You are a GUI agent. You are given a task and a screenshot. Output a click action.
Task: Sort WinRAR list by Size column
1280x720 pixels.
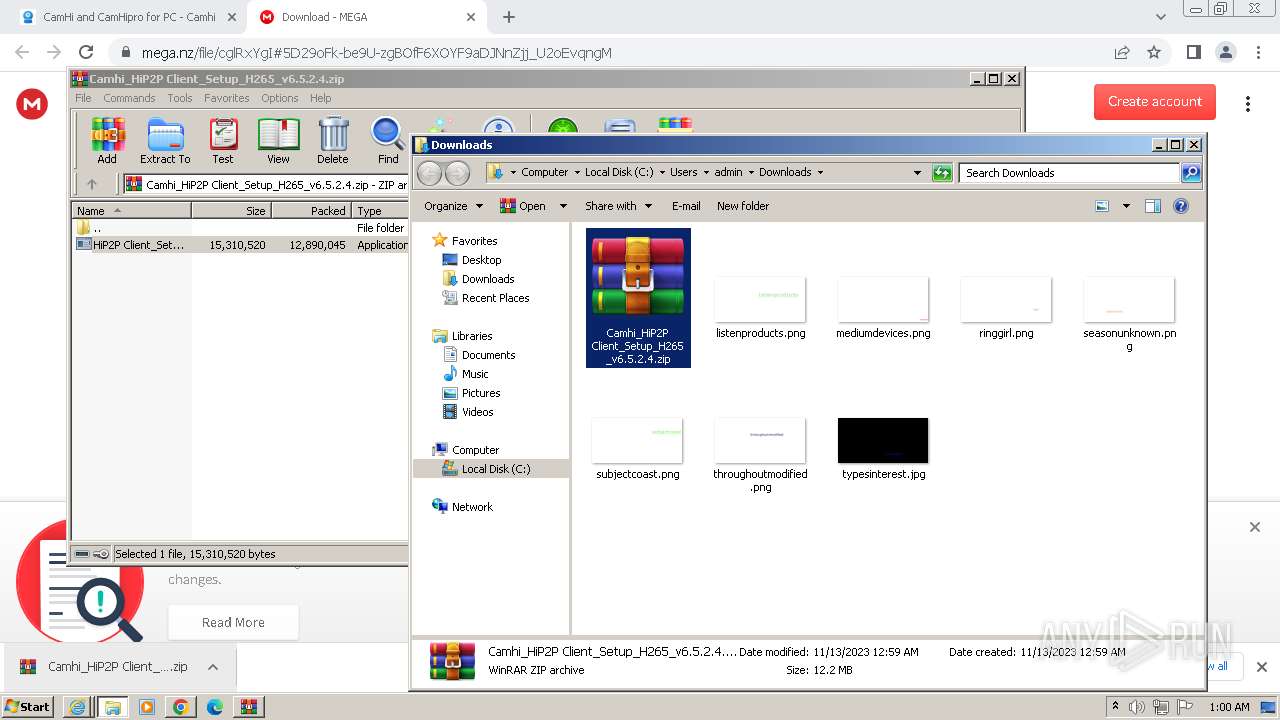click(x=231, y=211)
